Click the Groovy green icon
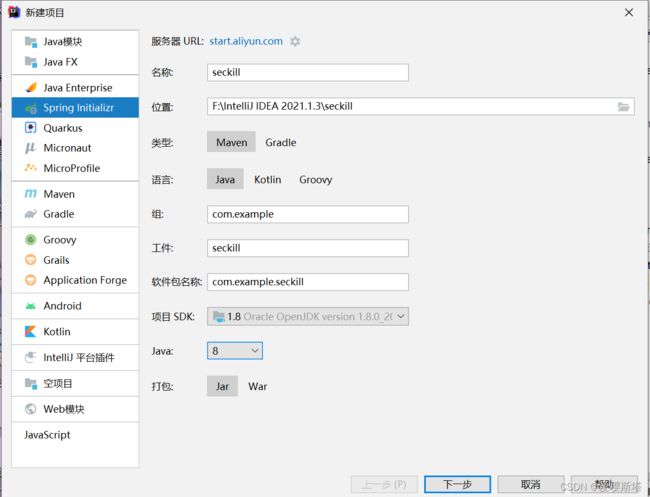The width and height of the screenshot is (650, 497). (31, 240)
